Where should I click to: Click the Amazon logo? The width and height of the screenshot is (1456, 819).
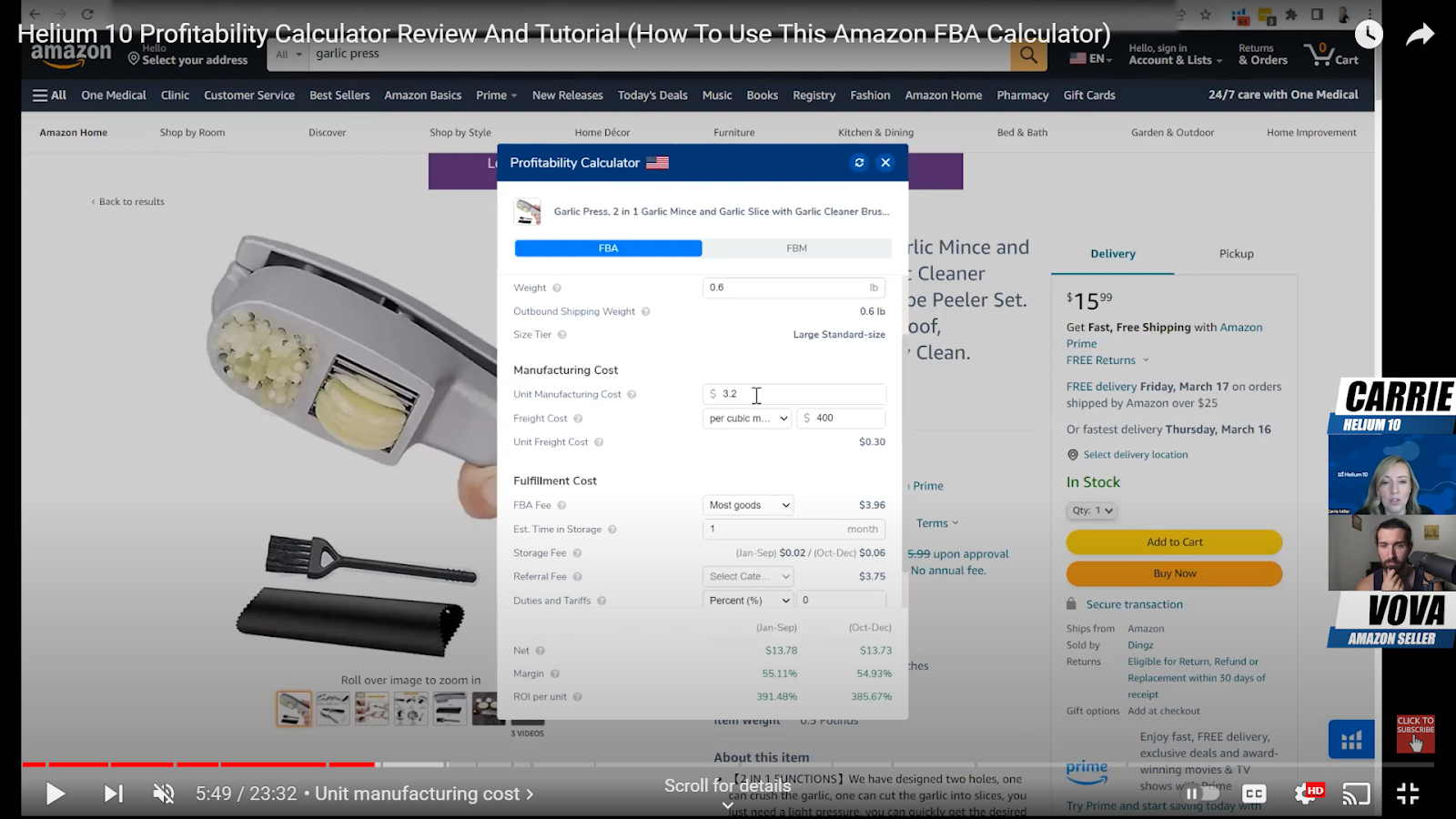[71, 56]
